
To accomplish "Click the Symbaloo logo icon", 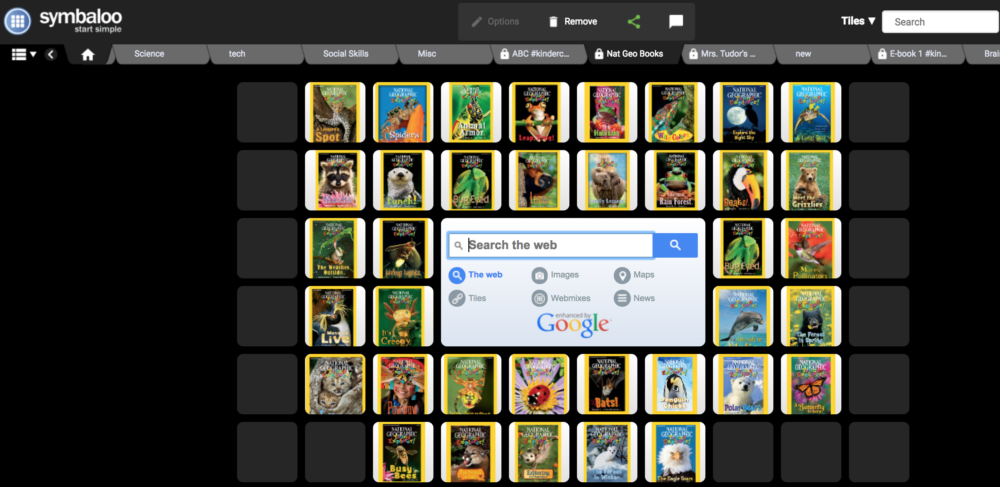I will point(18,21).
